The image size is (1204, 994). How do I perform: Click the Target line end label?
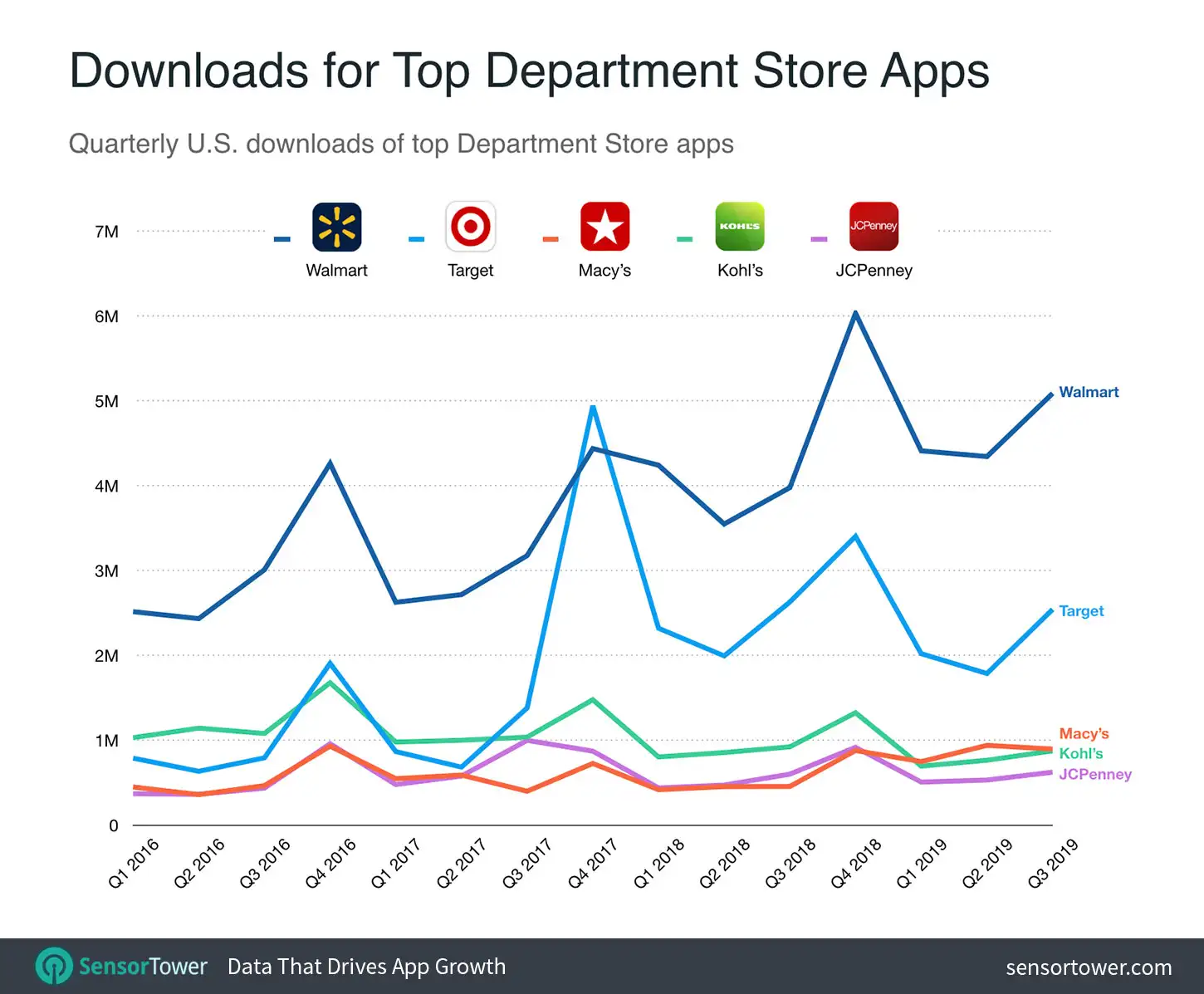pyautogui.click(x=1081, y=611)
